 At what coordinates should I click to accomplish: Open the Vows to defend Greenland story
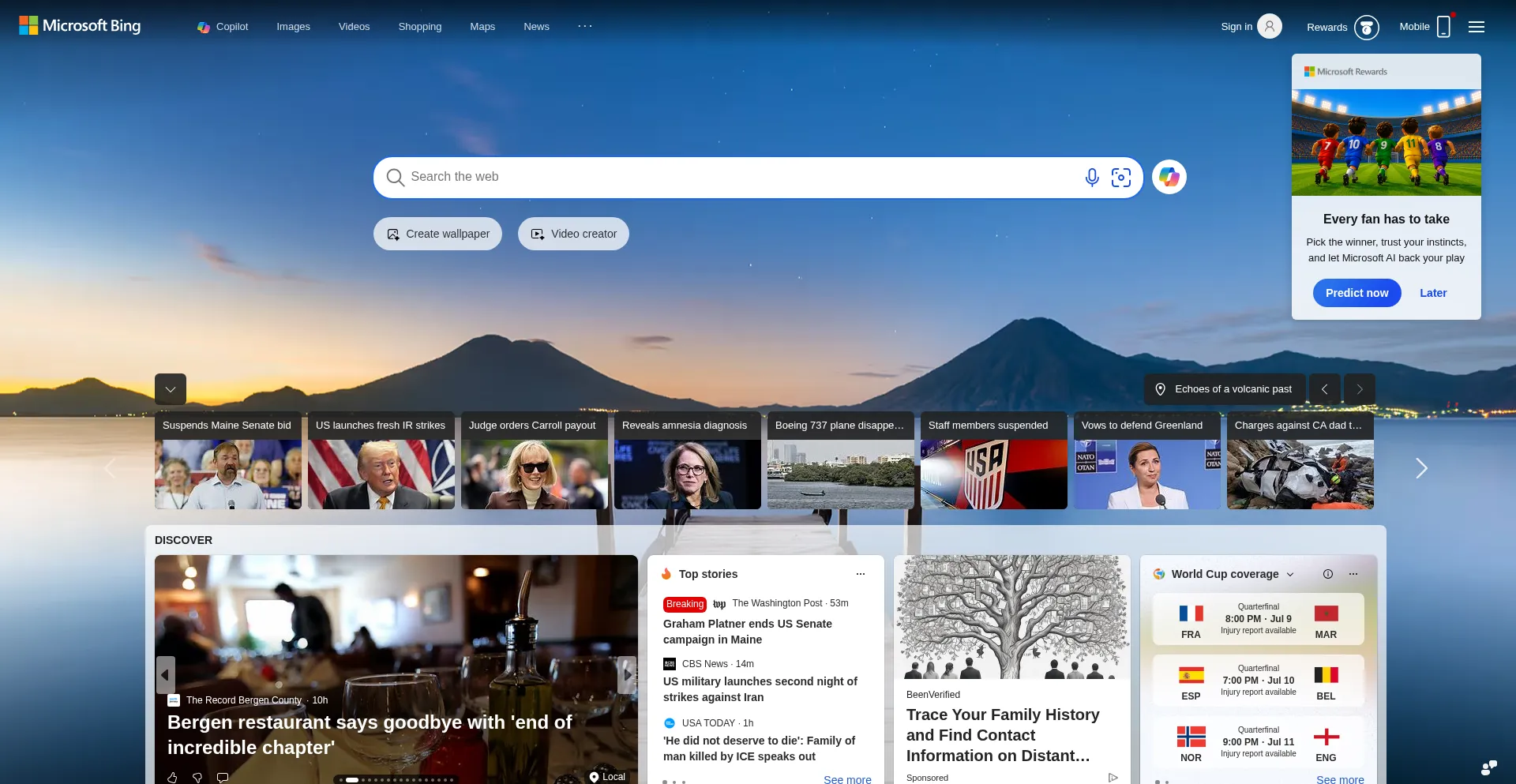coord(1147,460)
